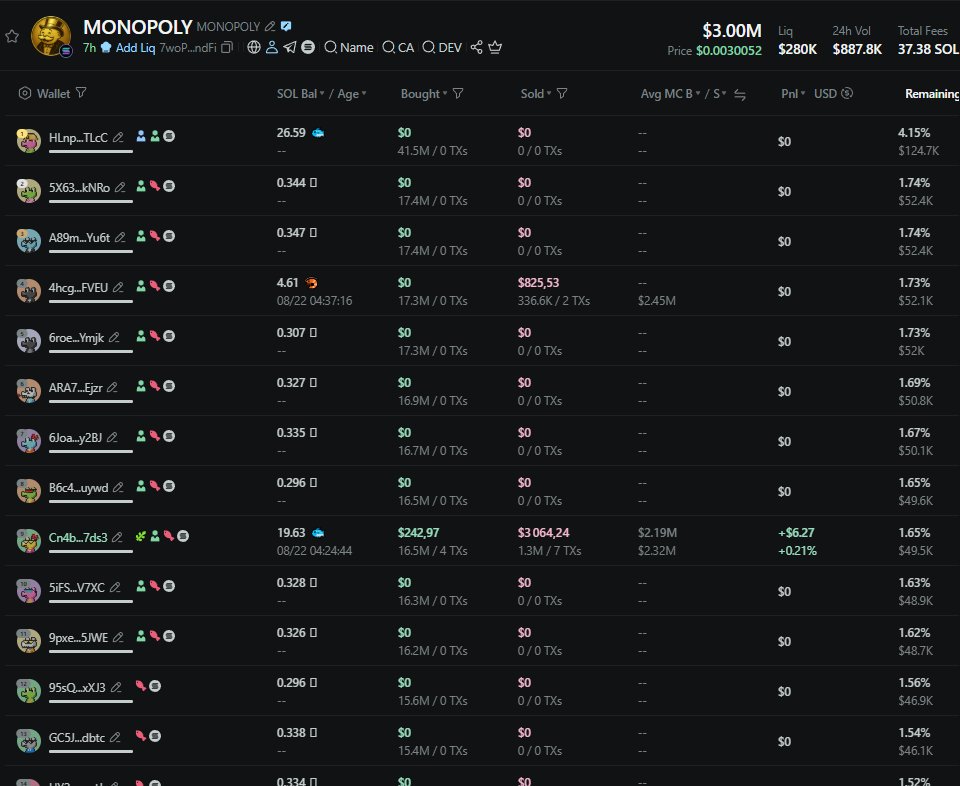
Task: Open the Bought column filter funnel
Action: tap(458, 93)
